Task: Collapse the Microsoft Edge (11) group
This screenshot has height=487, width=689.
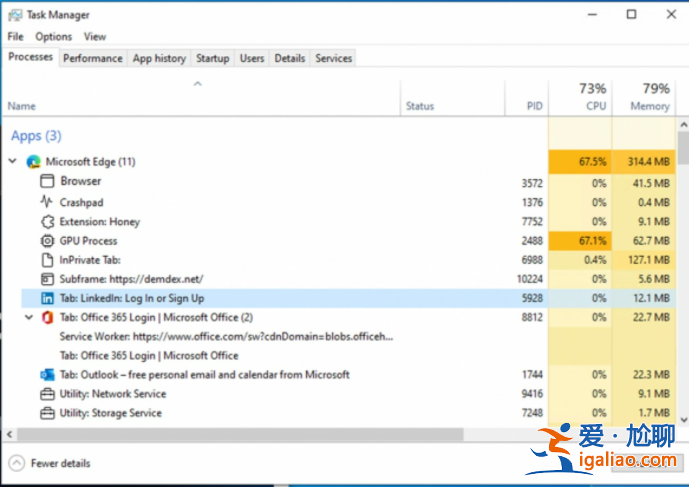Action: (13, 161)
